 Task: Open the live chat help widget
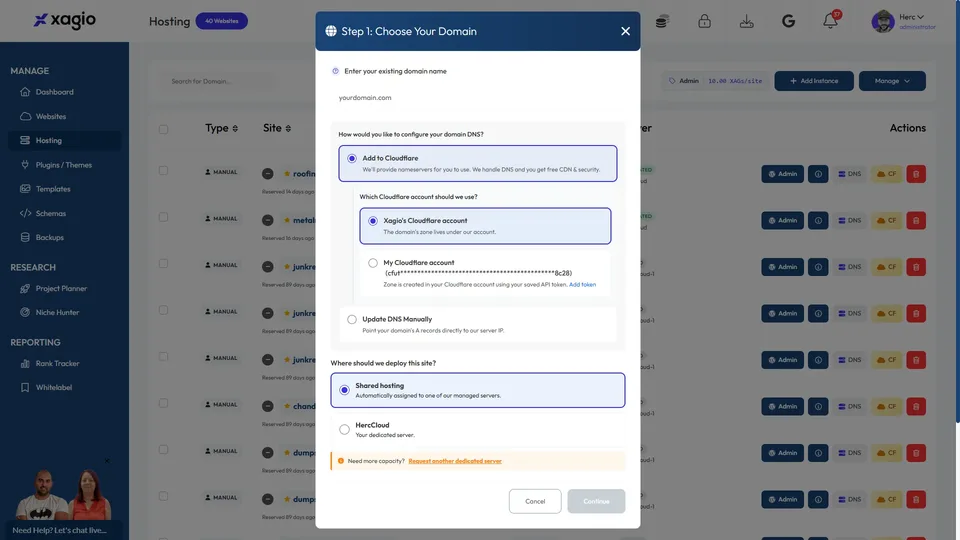click(64, 530)
